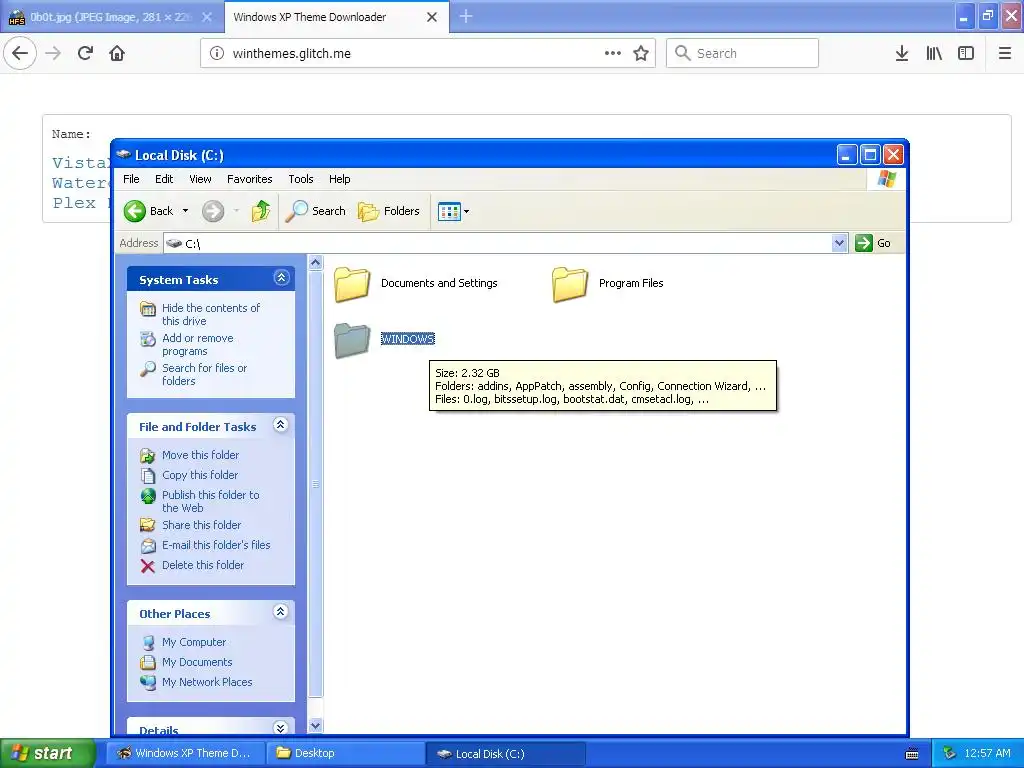The image size is (1024, 768).
Task: Click the WINDOWS folder name label
Action: 408,339
